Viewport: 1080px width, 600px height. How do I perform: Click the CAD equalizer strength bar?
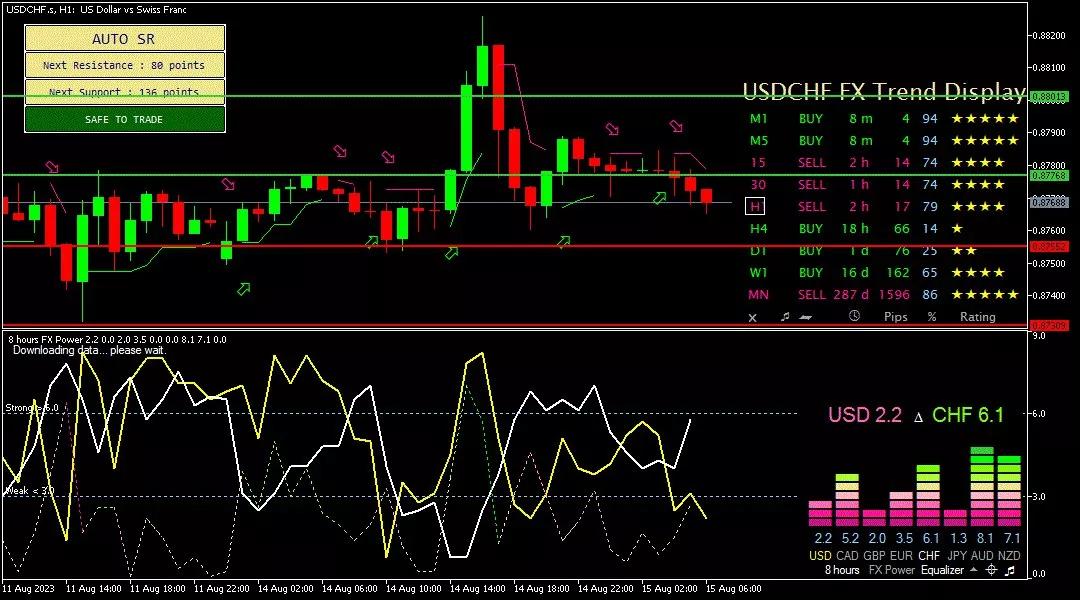point(847,500)
